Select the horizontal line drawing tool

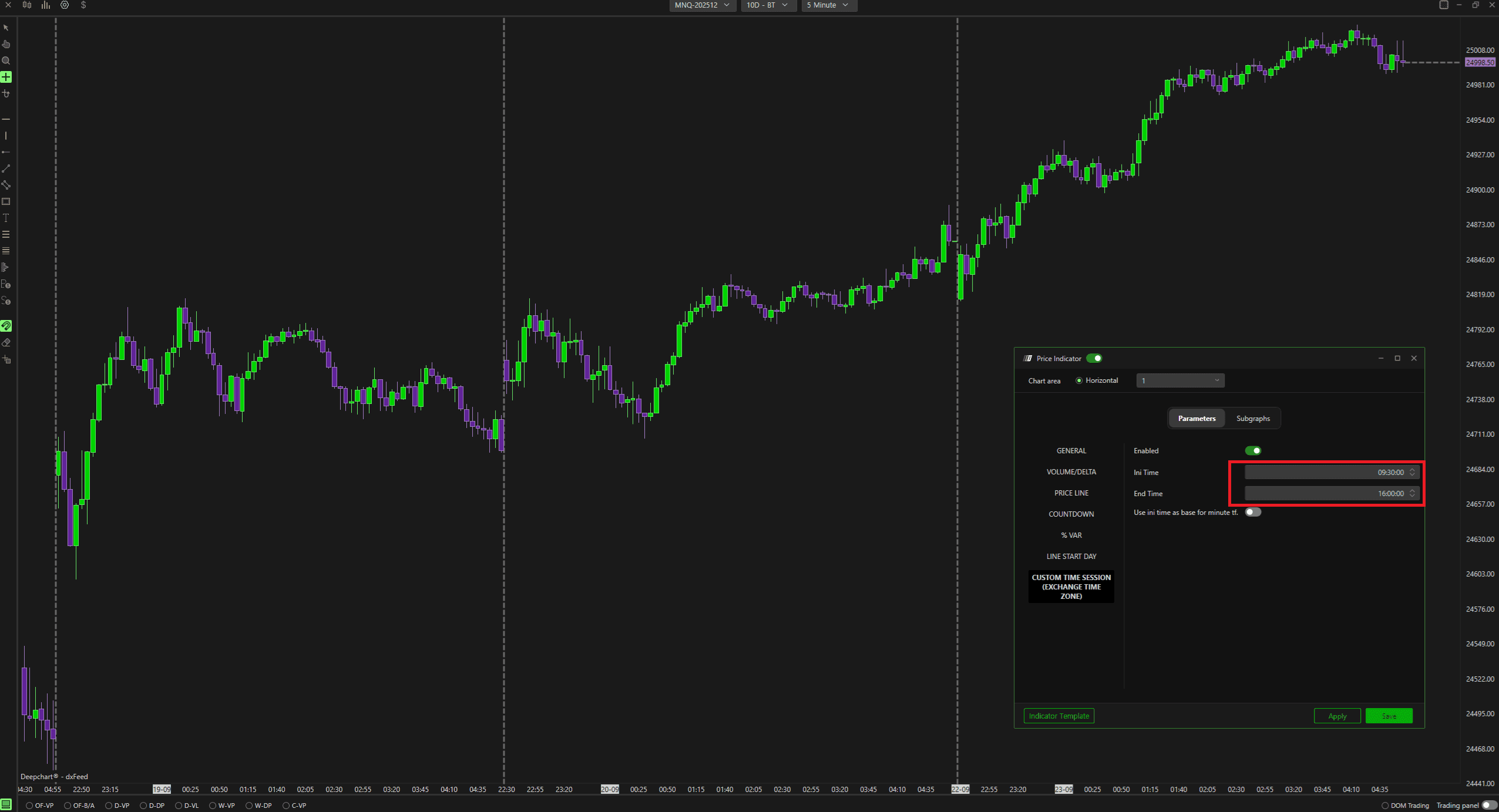pyautogui.click(x=6, y=119)
